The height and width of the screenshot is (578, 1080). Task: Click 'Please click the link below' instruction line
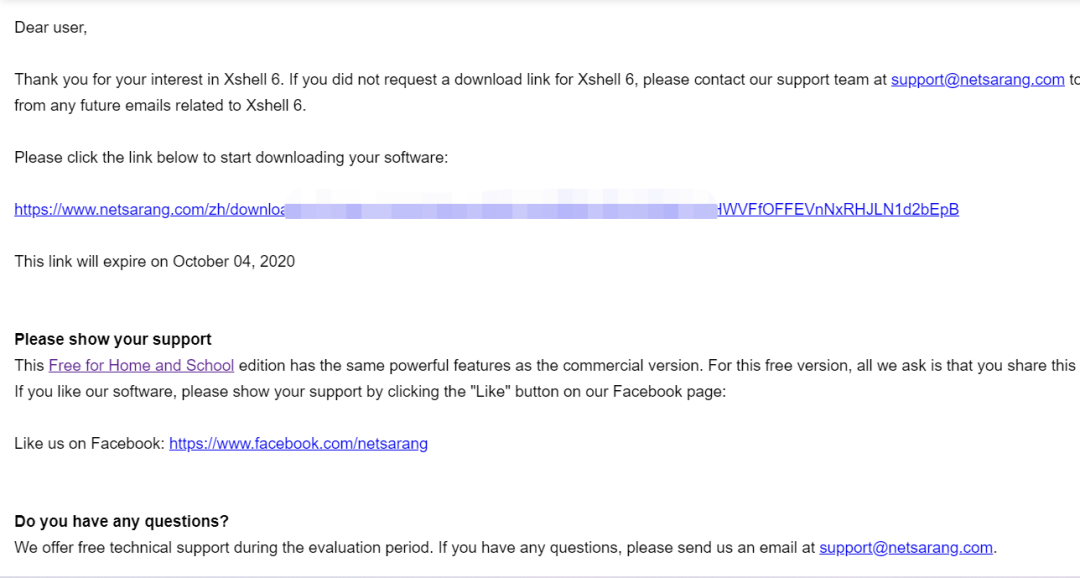point(231,158)
